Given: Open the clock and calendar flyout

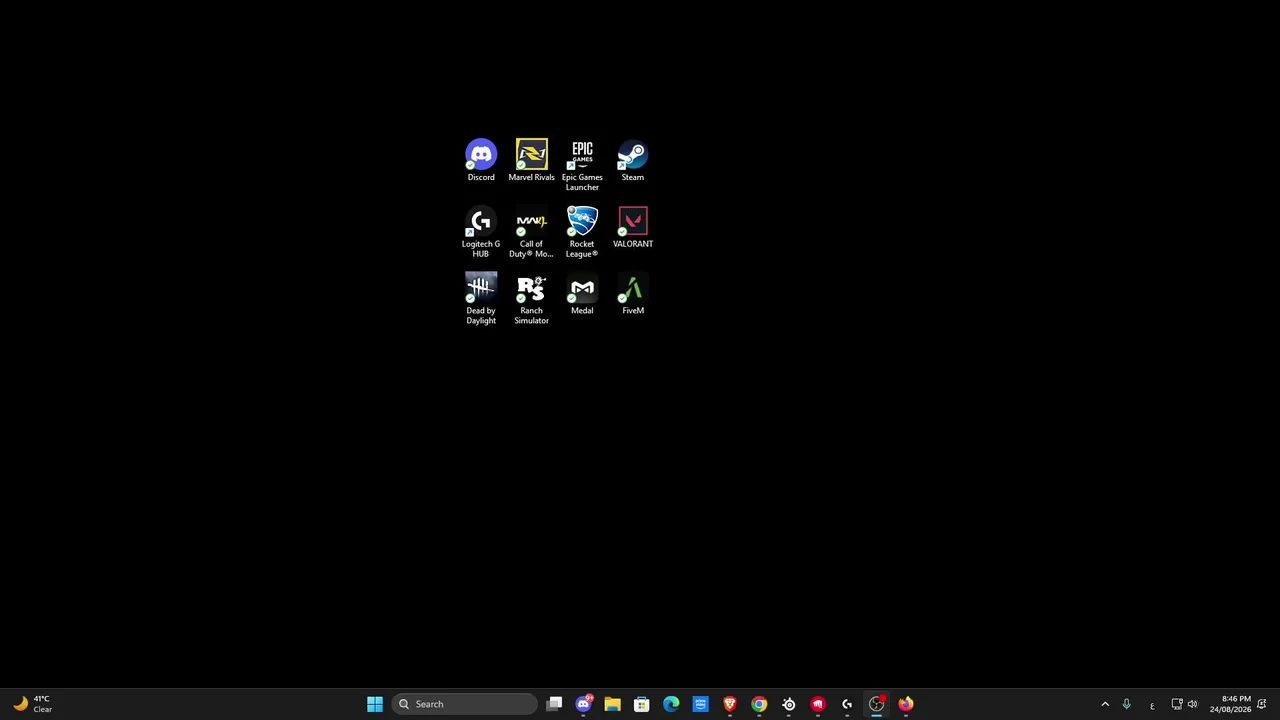Looking at the screenshot, I should point(1230,704).
